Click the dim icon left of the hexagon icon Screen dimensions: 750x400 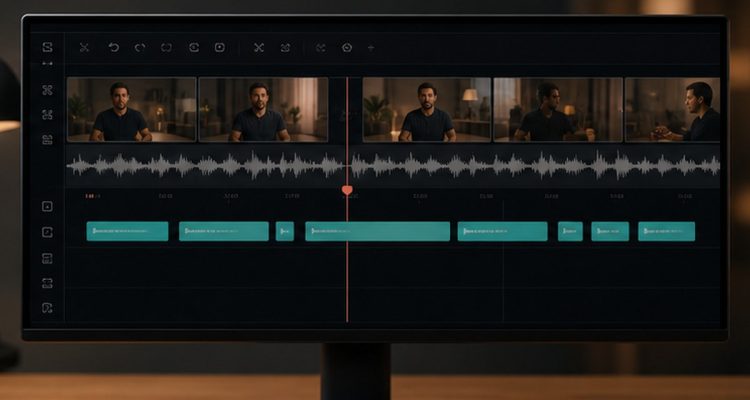(x=320, y=47)
